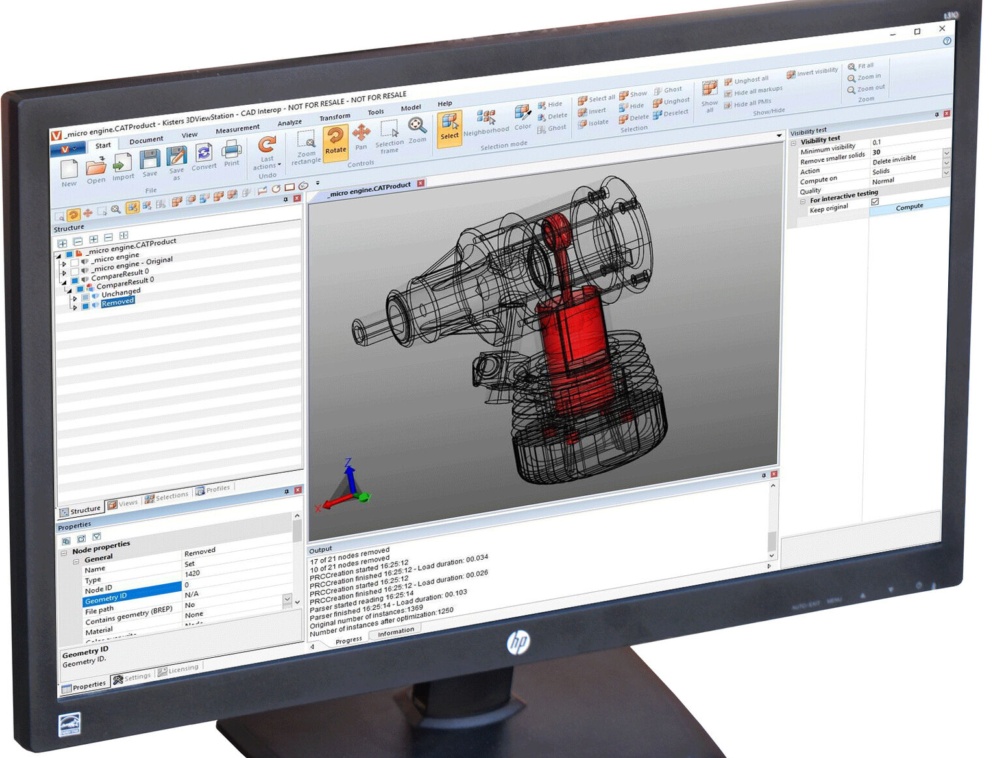Collapse the _micro engine.CATProduct root node
Viewport: 1001px width, 758px height.
click(59, 255)
